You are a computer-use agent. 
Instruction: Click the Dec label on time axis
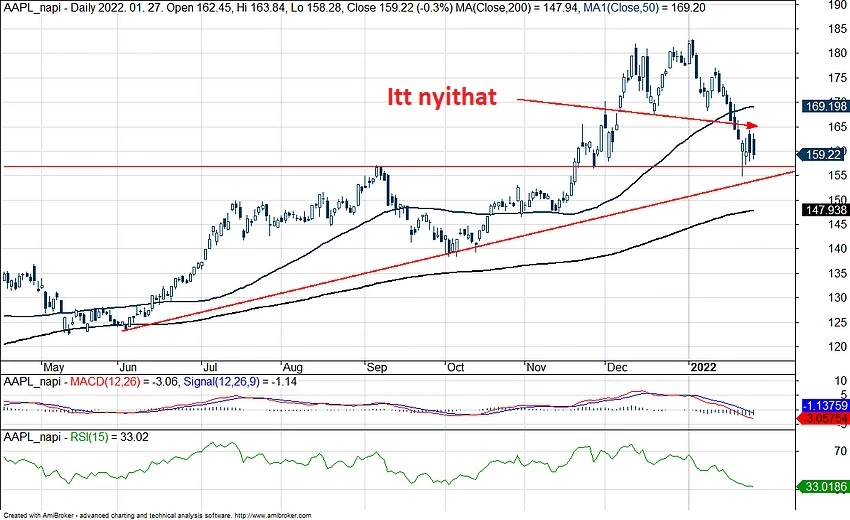tap(617, 367)
